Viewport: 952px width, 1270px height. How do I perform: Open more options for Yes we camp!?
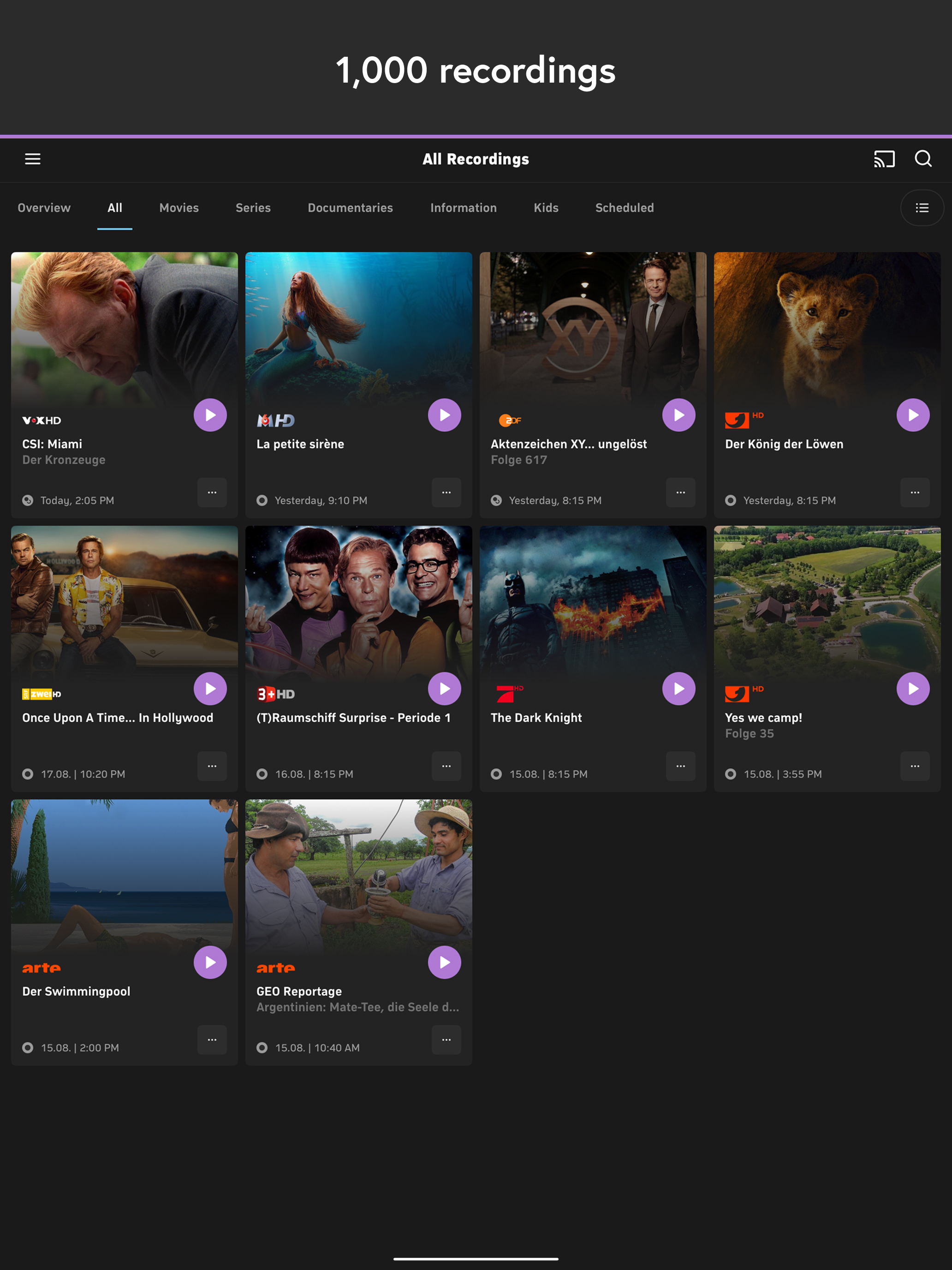click(915, 766)
